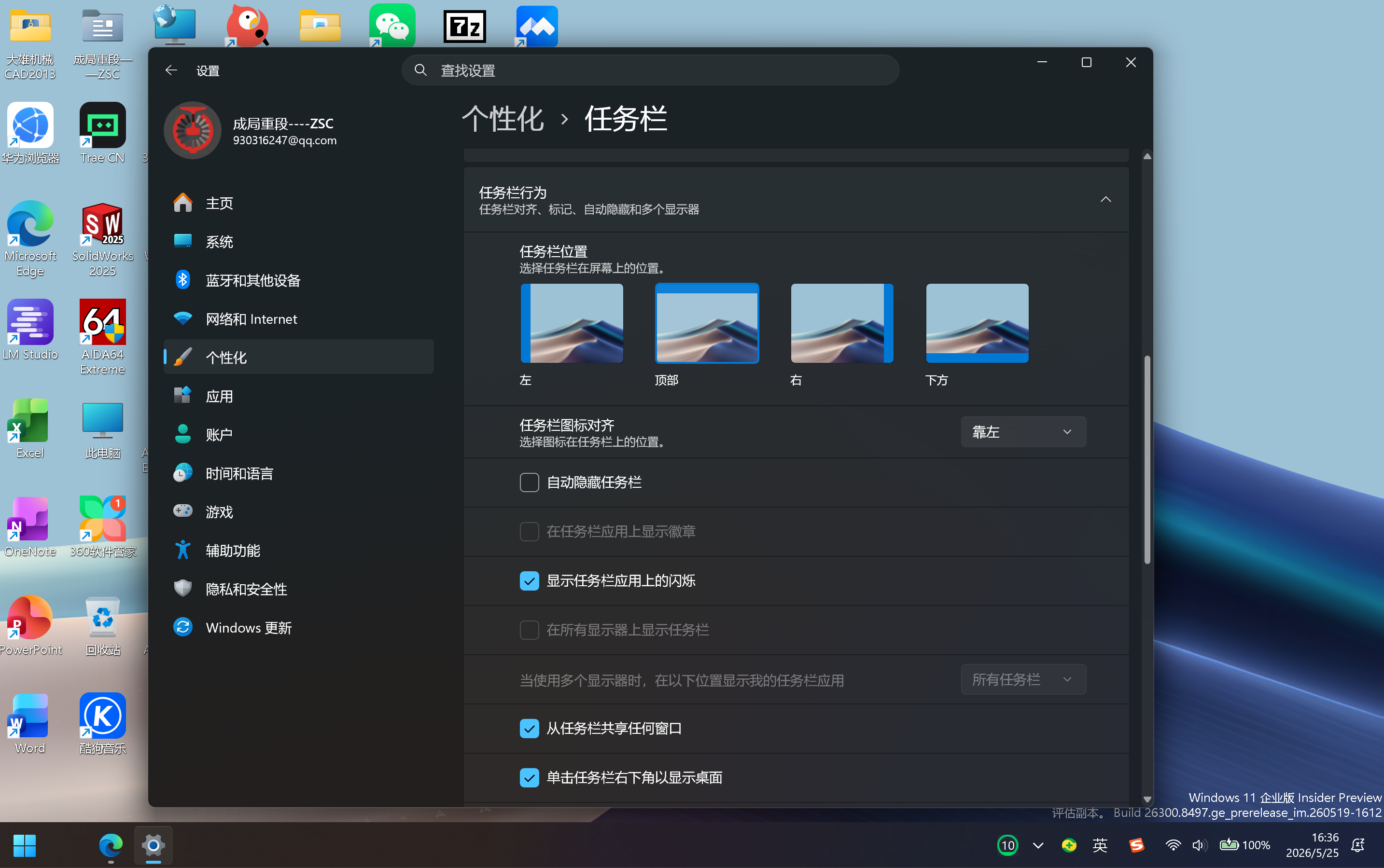
Task: Click the account email 930316247@qq.com
Action: [x=285, y=141]
